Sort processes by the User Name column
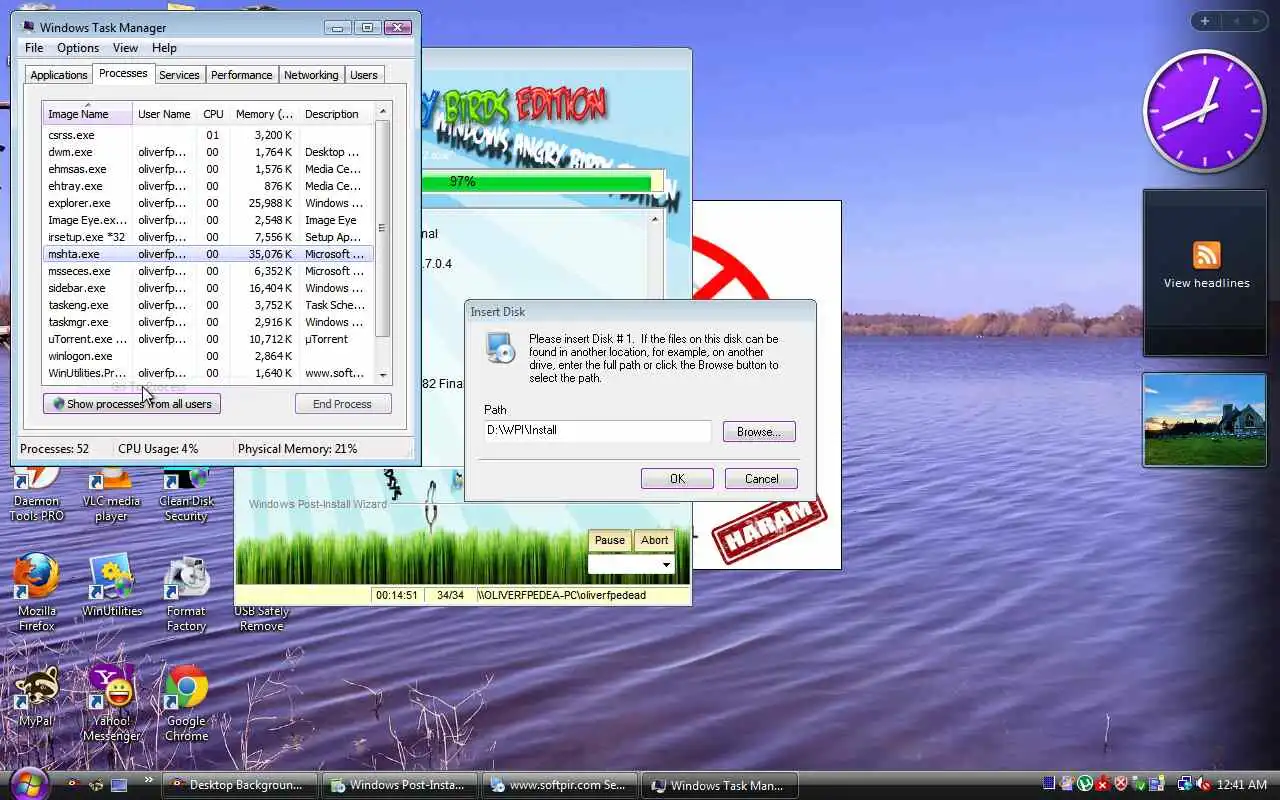The width and height of the screenshot is (1280, 800). (x=164, y=114)
